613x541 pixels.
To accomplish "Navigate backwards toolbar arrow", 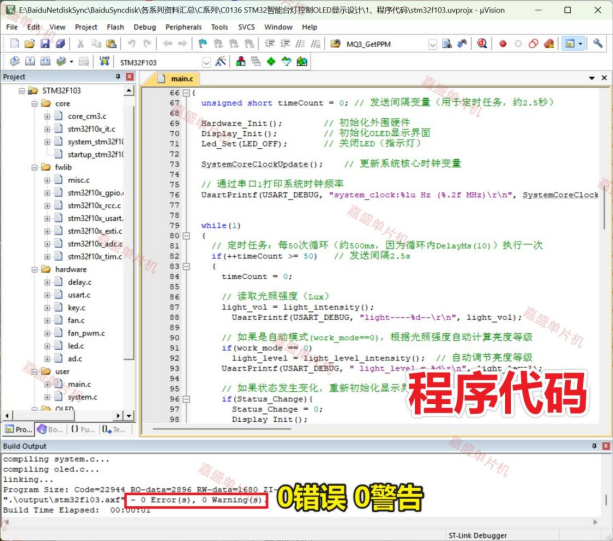I will pos(168,43).
